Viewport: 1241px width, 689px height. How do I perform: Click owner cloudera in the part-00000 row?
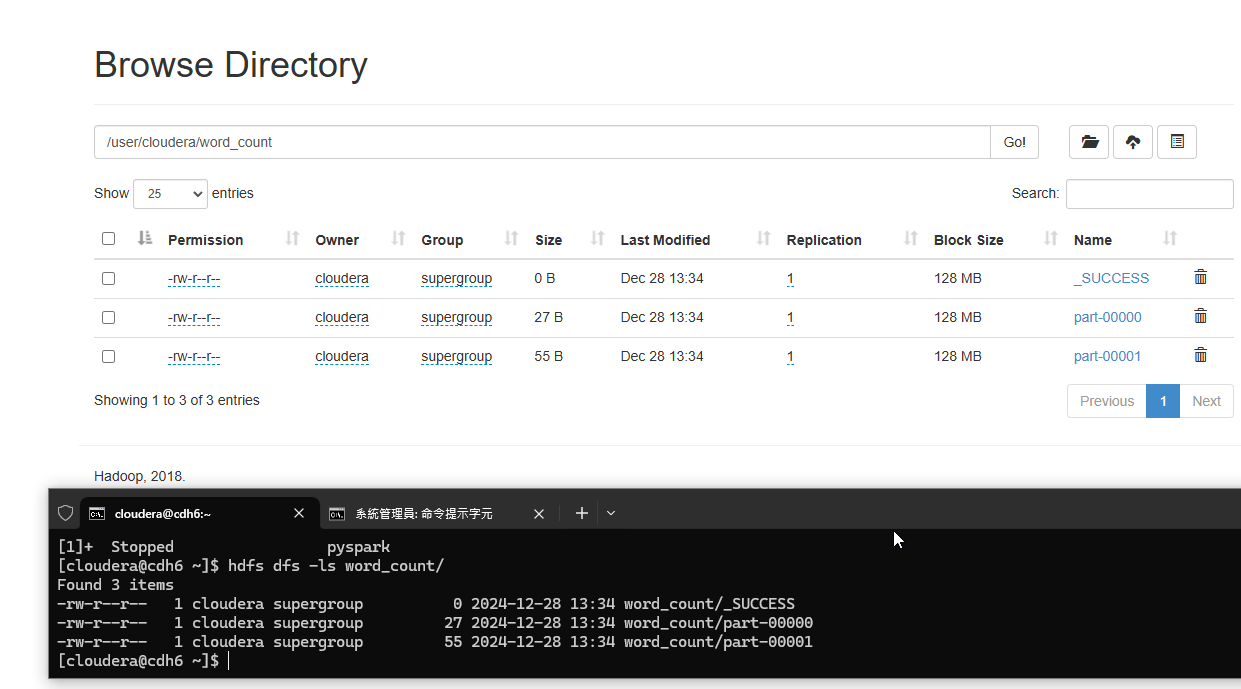click(x=342, y=317)
